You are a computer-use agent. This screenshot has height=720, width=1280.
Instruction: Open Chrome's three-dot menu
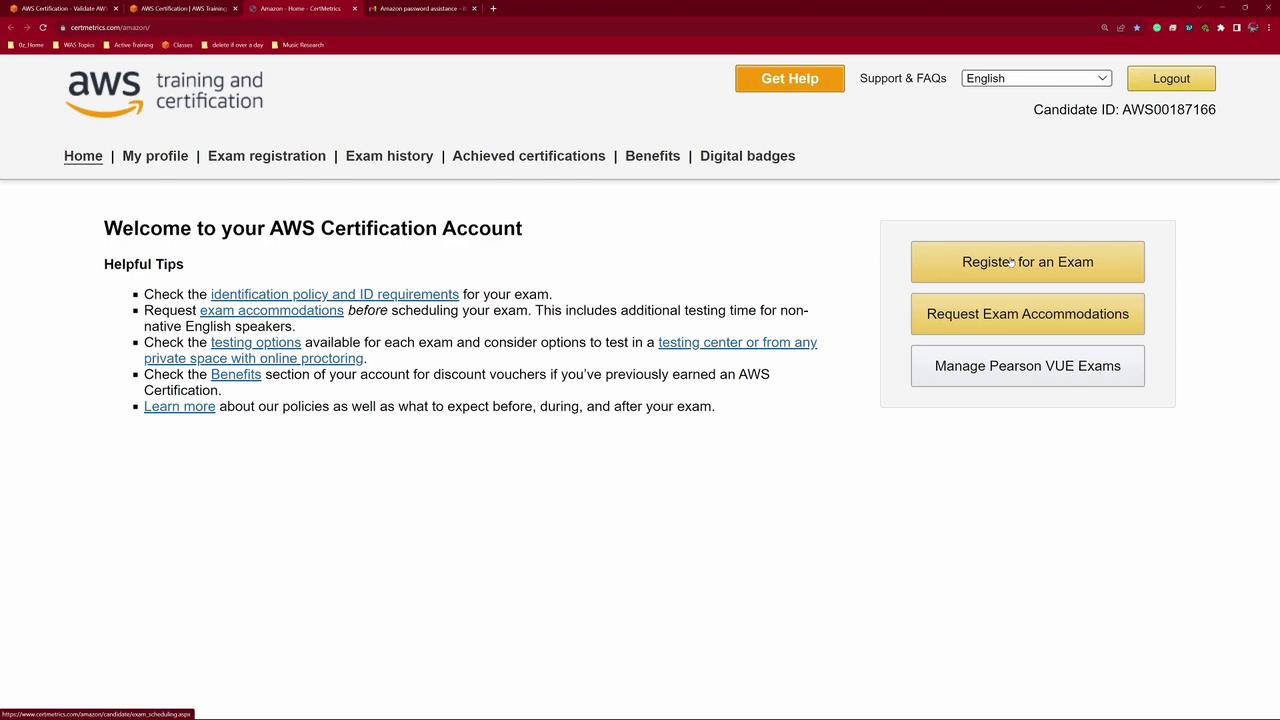[x=1268, y=28]
